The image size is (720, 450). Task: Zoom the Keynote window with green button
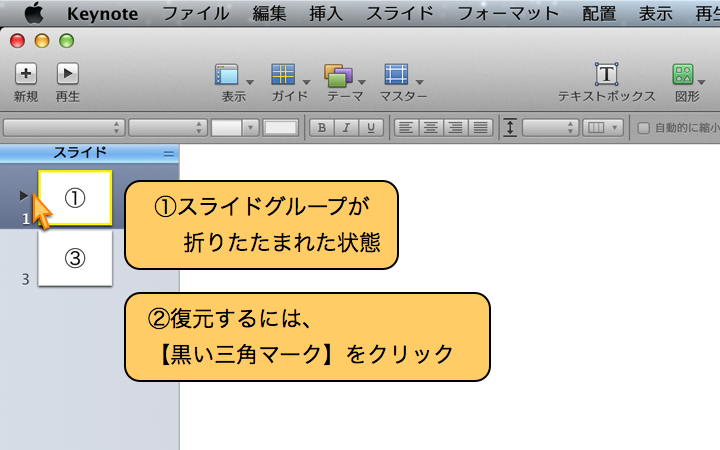point(67,41)
